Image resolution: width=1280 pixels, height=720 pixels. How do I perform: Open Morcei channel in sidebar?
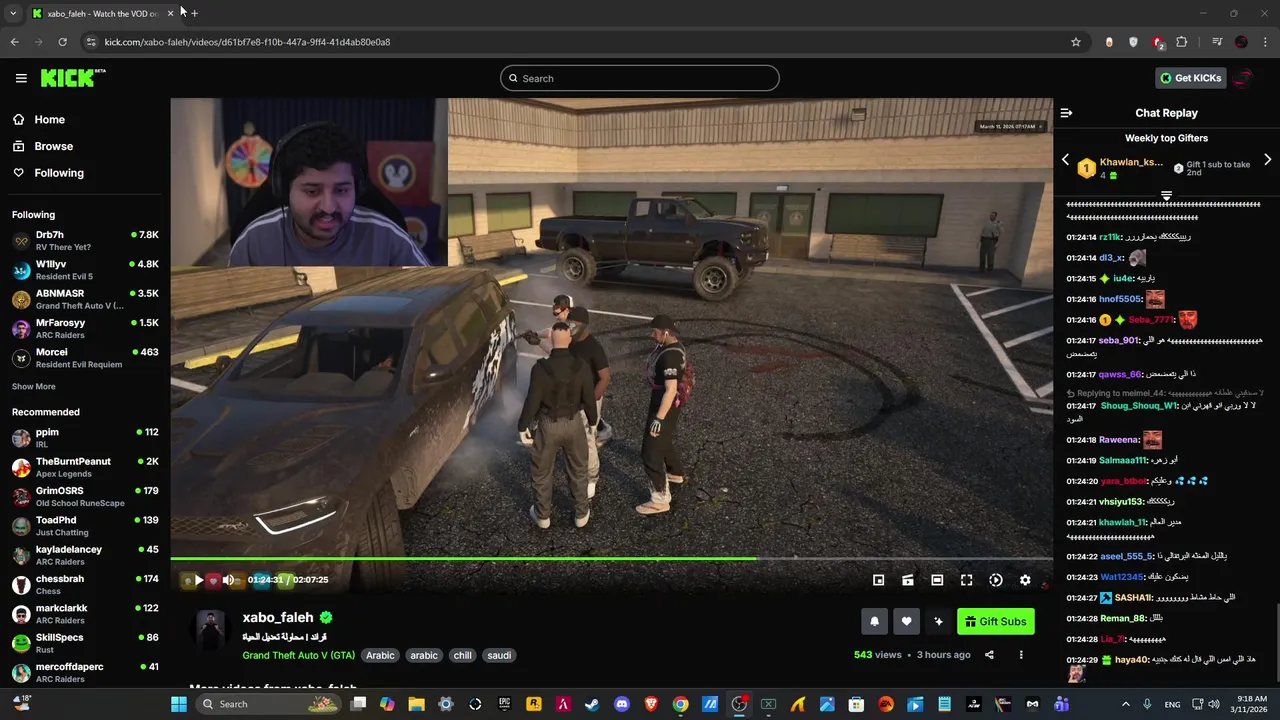coord(85,358)
